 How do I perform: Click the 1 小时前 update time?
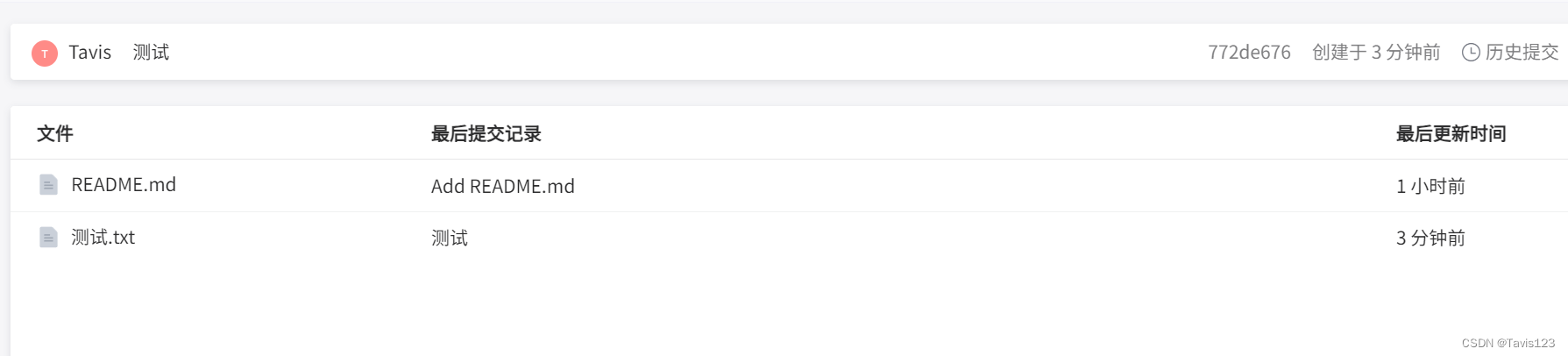pos(1430,187)
